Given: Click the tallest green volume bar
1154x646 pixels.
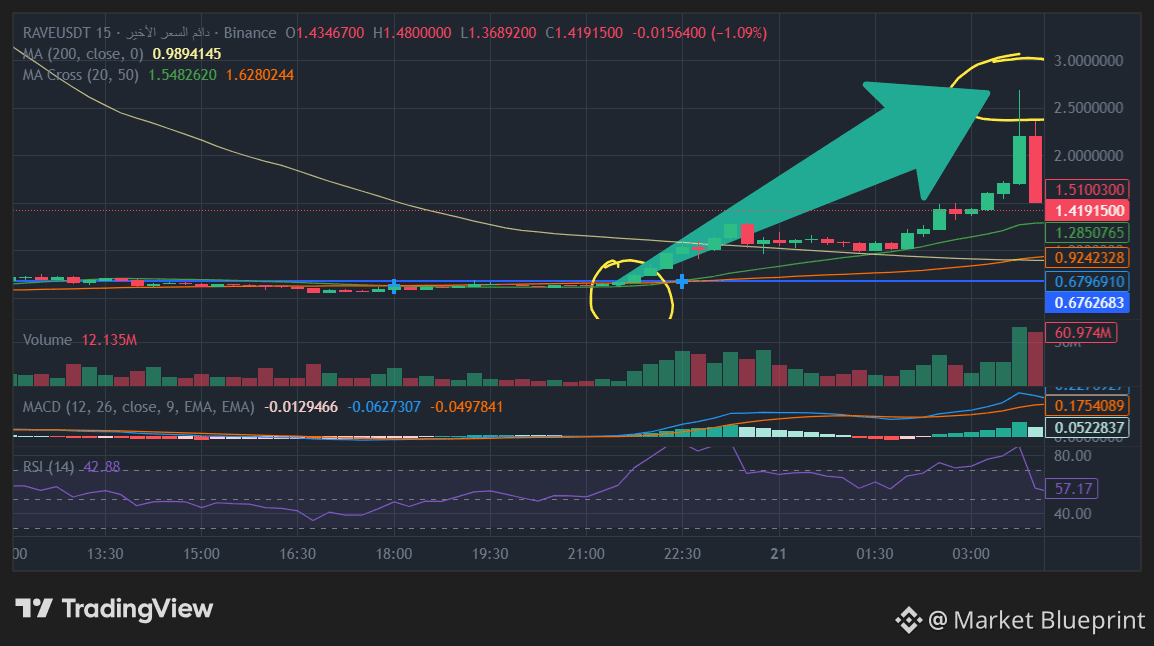Looking at the screenshot, I should (1019, 357).
